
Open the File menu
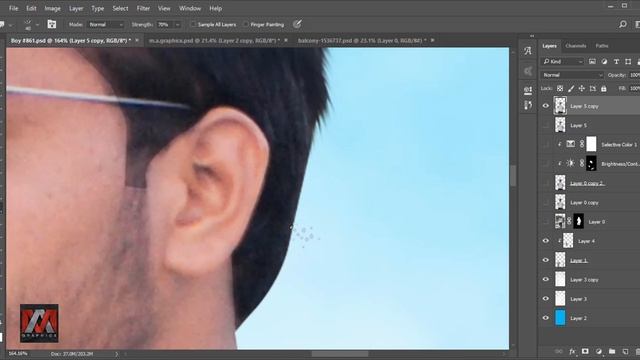tap(13, 8)
